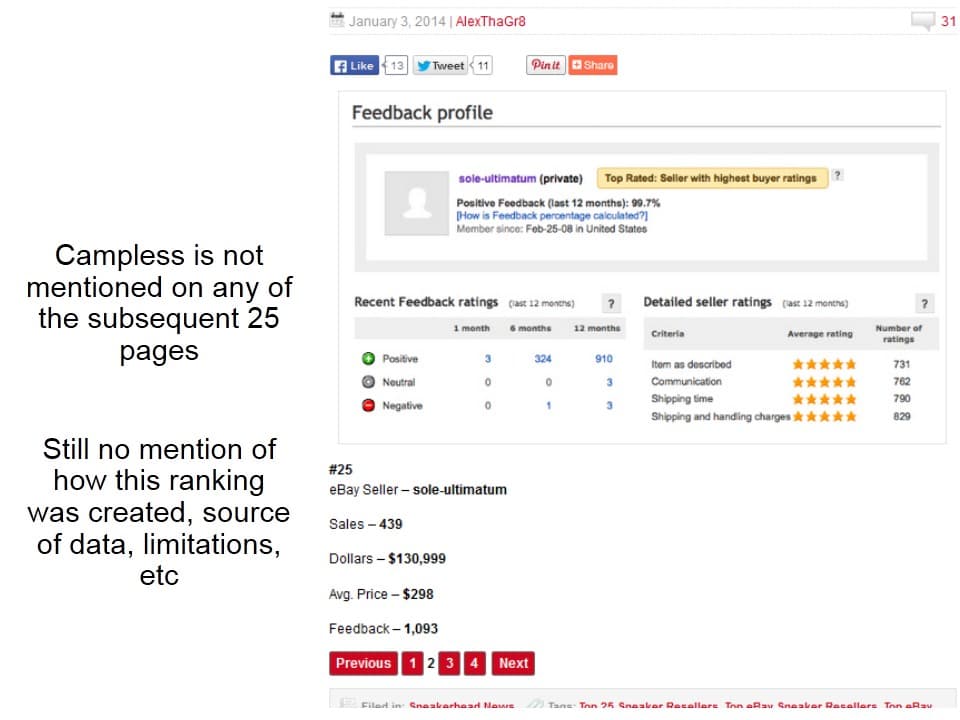Click the Twitter Tweet button

point(441,66)
